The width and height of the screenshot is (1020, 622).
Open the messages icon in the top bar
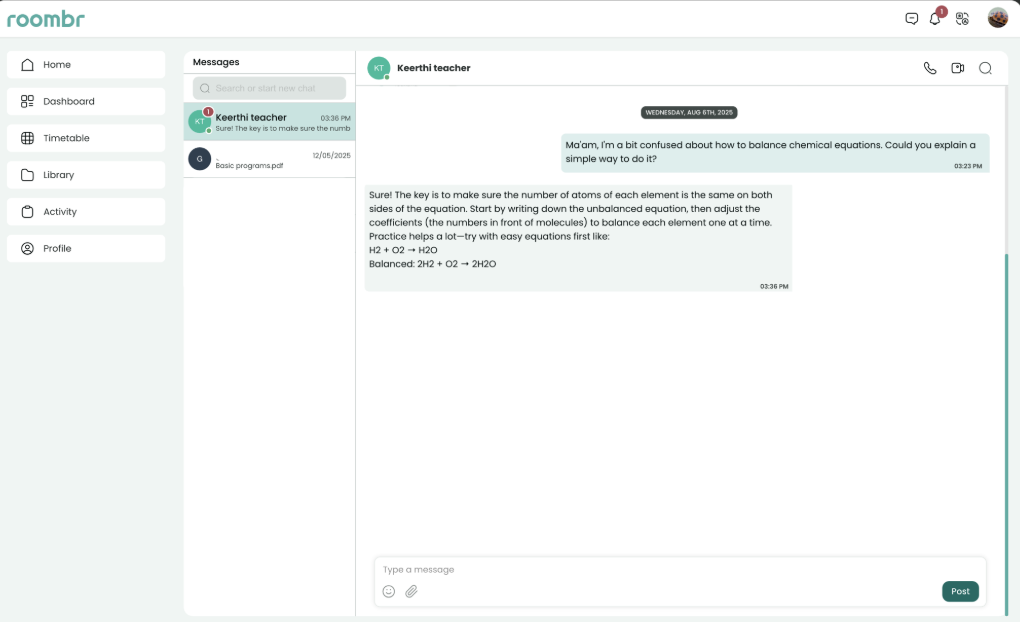pos(911,18)
